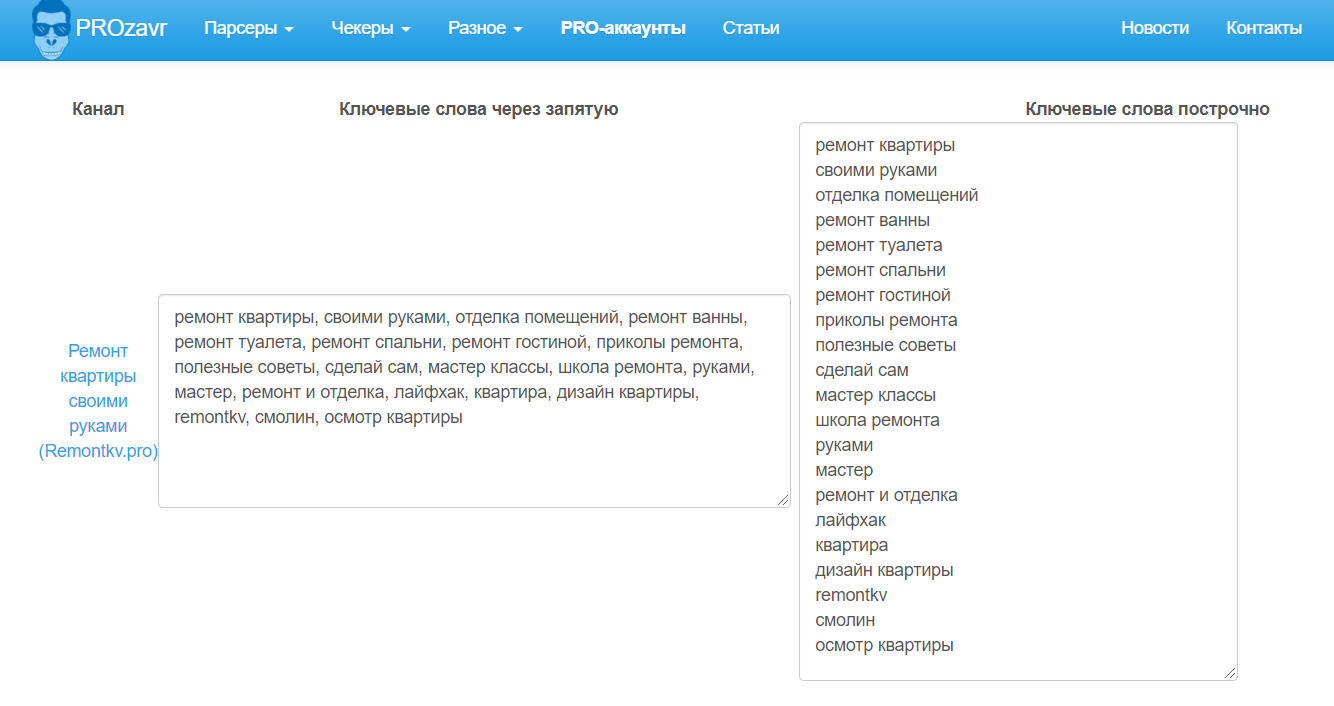The width and height of the screenshot is (1334, 706).
Task: Focus the line-by-line keywords text area
Action: [x=1018, y=402]
